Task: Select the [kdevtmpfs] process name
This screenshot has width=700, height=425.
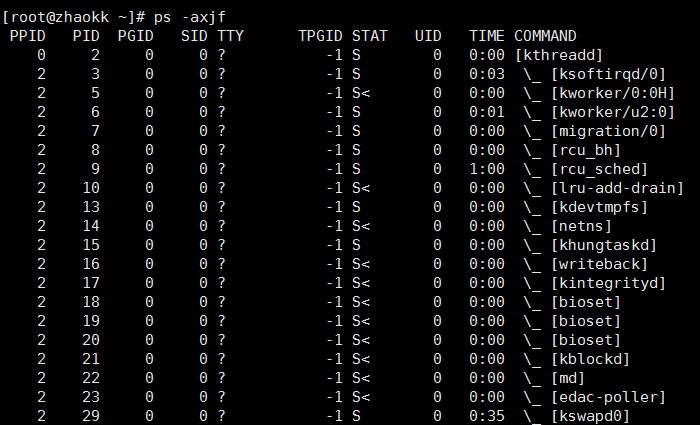Action: pyautogui.click(x=600, y=207)
